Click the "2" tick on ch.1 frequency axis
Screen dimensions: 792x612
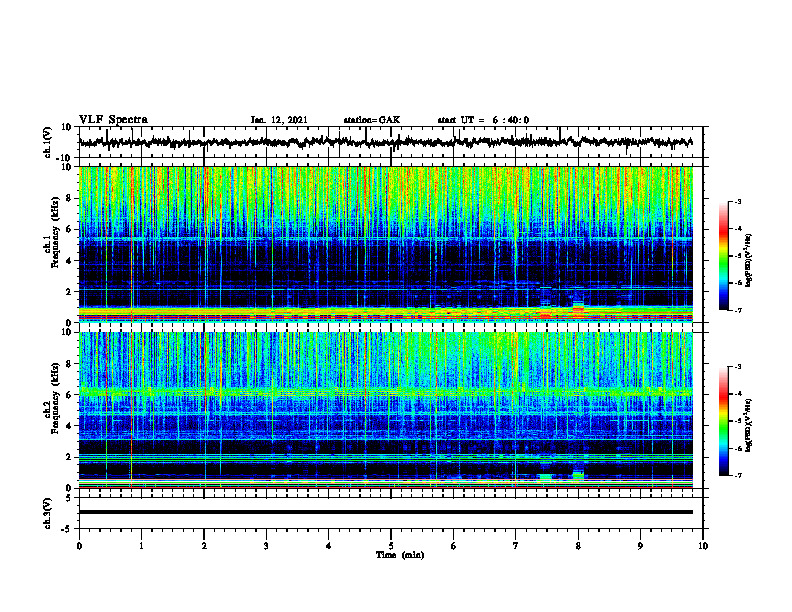(x=69, y=291)
